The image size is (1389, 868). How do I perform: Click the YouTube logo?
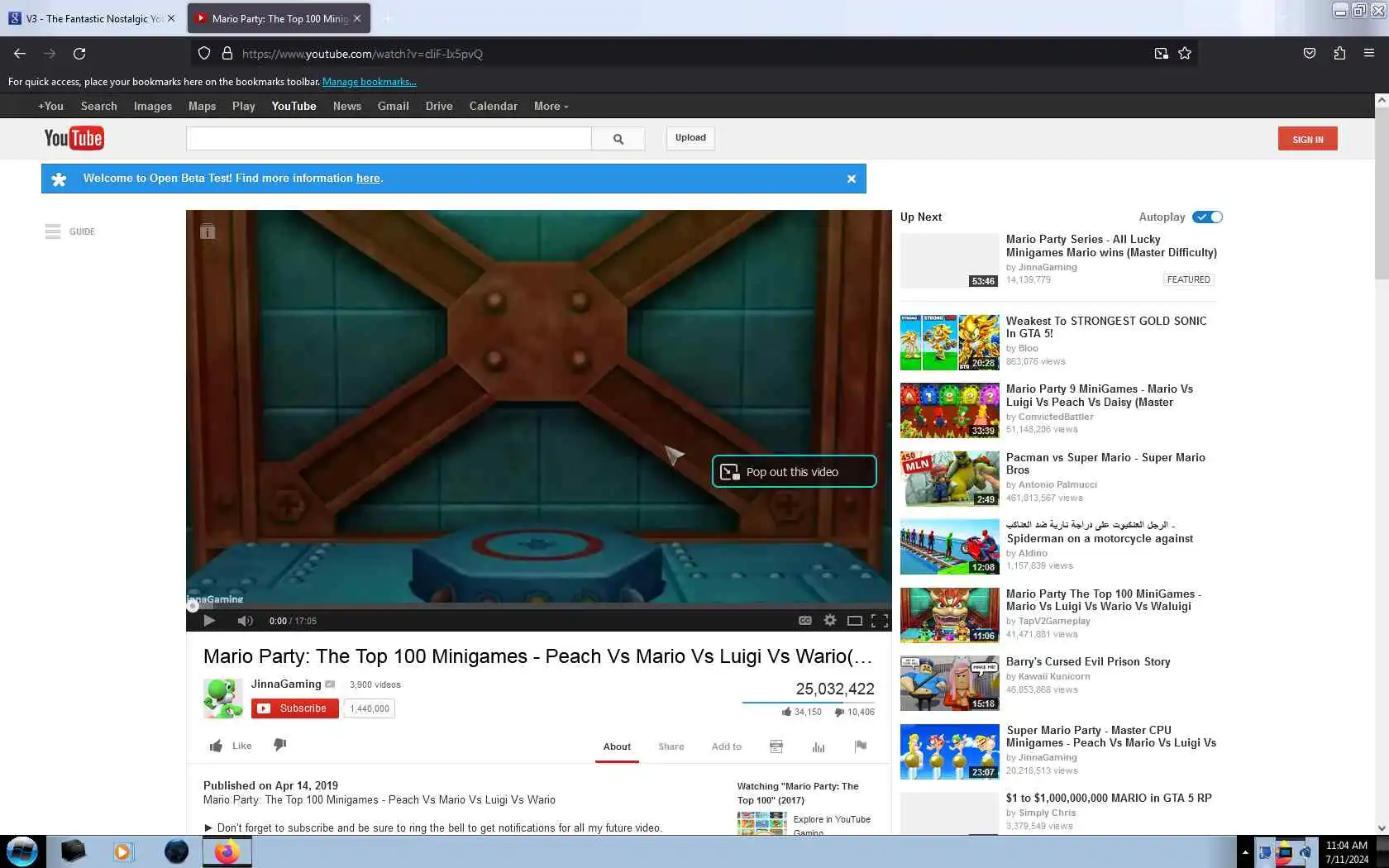pyautogui.click(x=74, y=138)
